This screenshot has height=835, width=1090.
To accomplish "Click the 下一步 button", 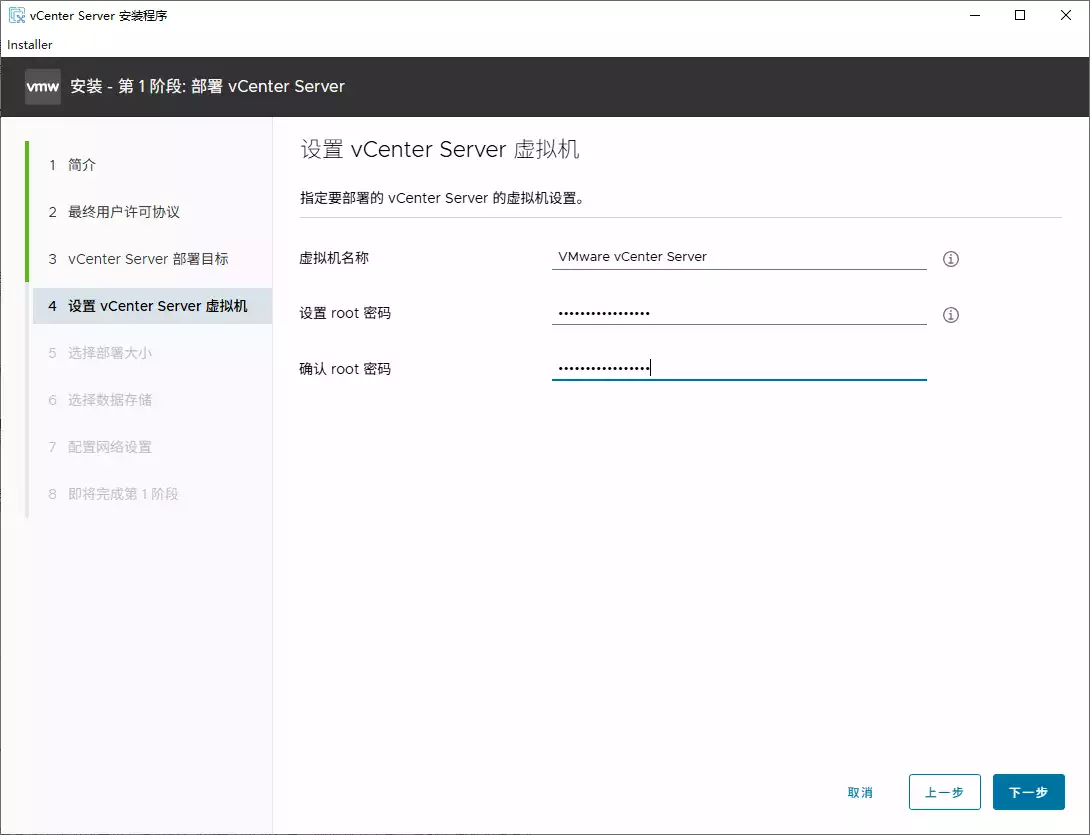I will click(x=1028, y=792).
